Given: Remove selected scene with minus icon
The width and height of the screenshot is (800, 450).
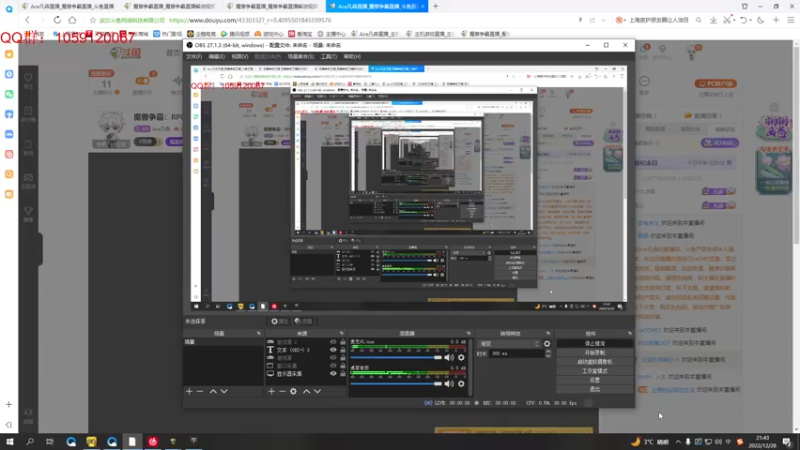Looking at the screenshot, I should coord(200,391).
